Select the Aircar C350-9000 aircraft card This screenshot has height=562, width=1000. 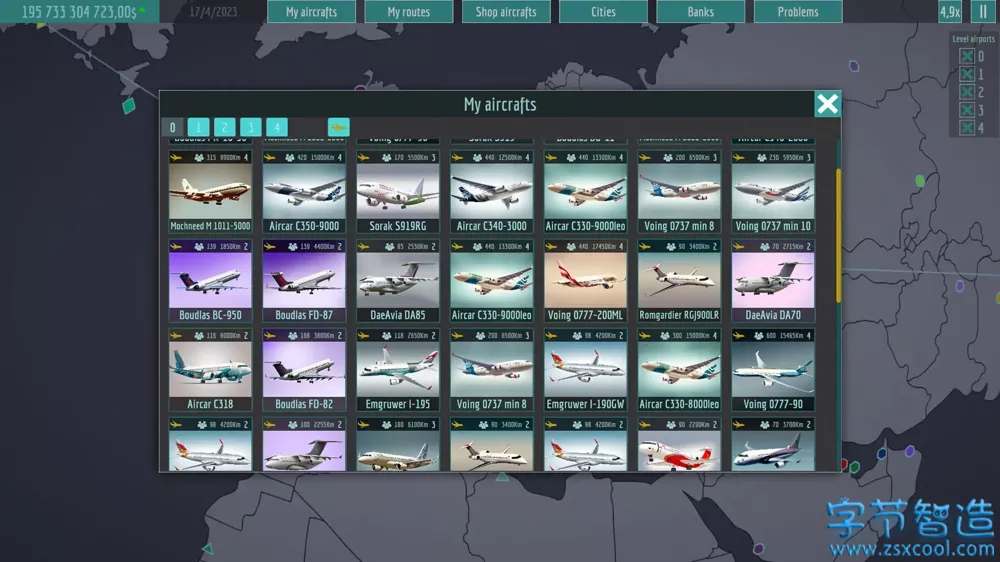coord(304,191)
